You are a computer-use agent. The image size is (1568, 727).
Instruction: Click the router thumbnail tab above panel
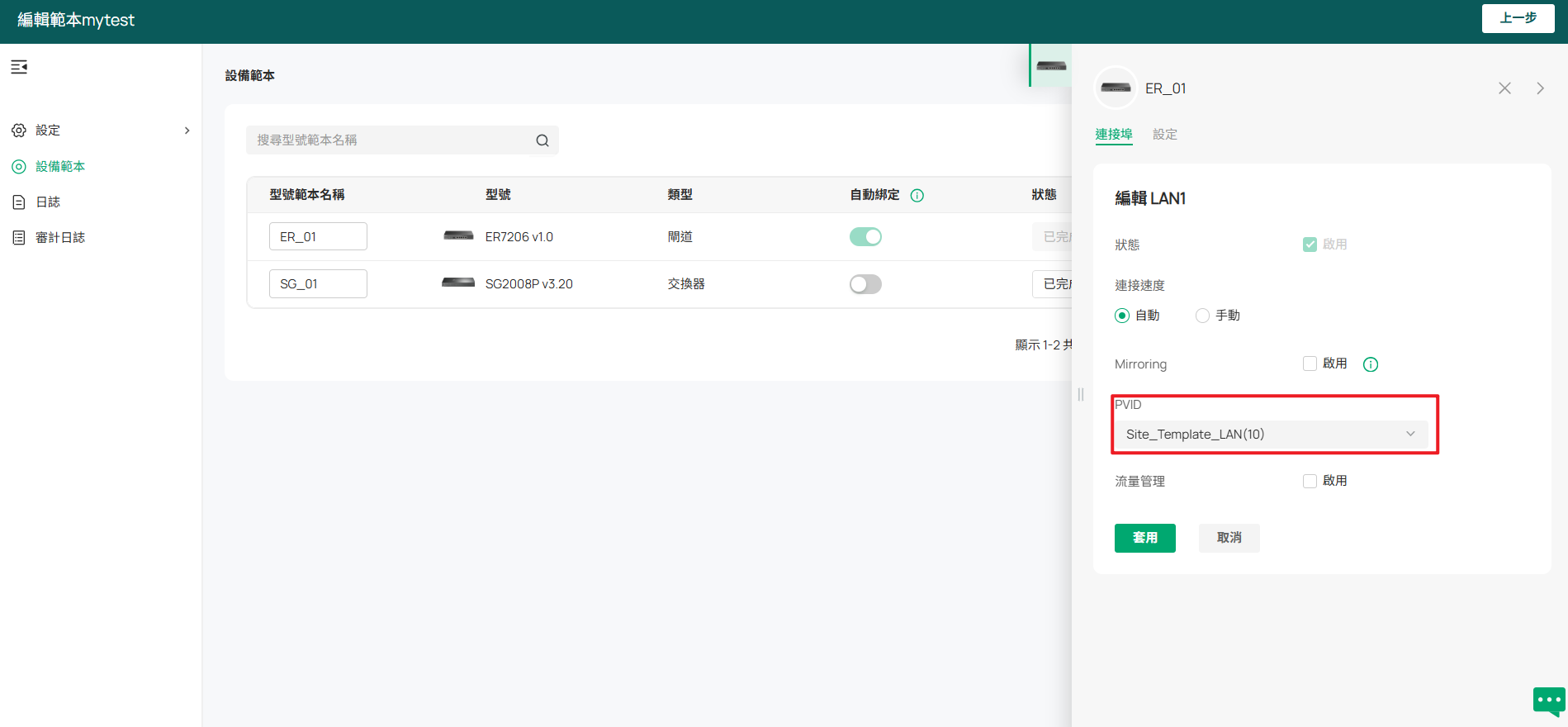click(x=1051, y=65)
